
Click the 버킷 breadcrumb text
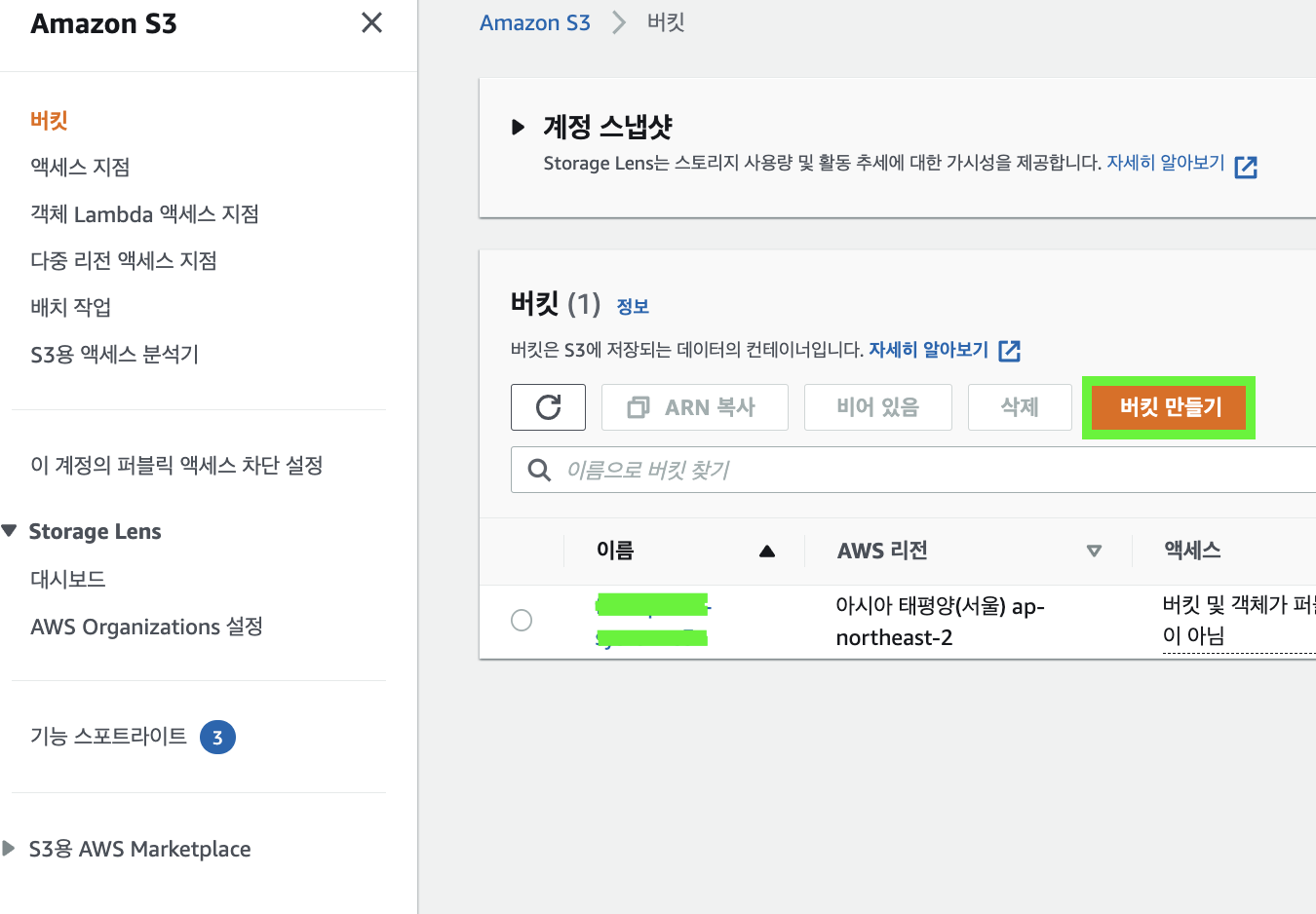click(x=666, y=22)
